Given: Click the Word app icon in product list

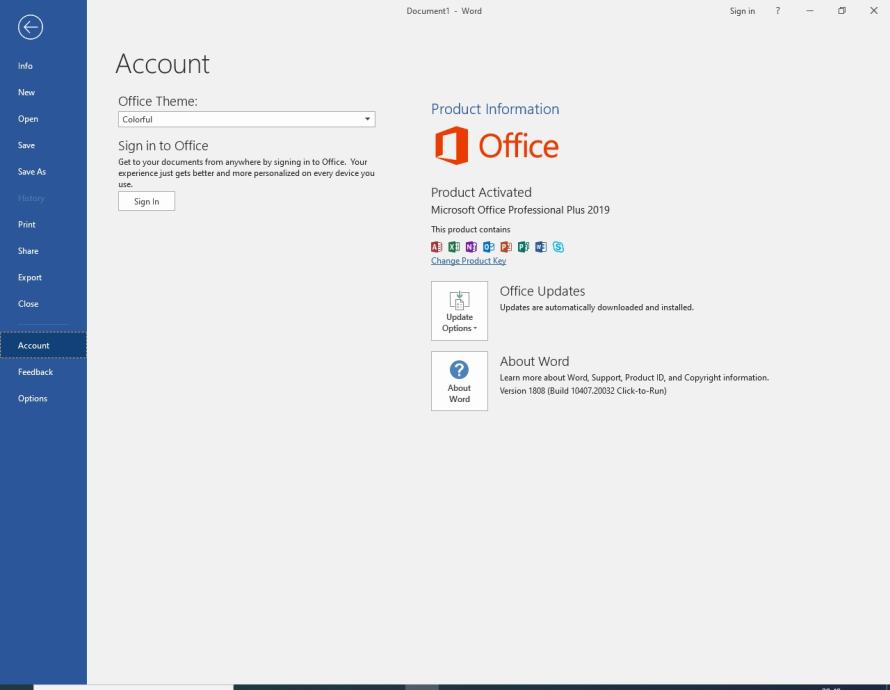Looking at the screenshot, I should click(x=541, y=247).
